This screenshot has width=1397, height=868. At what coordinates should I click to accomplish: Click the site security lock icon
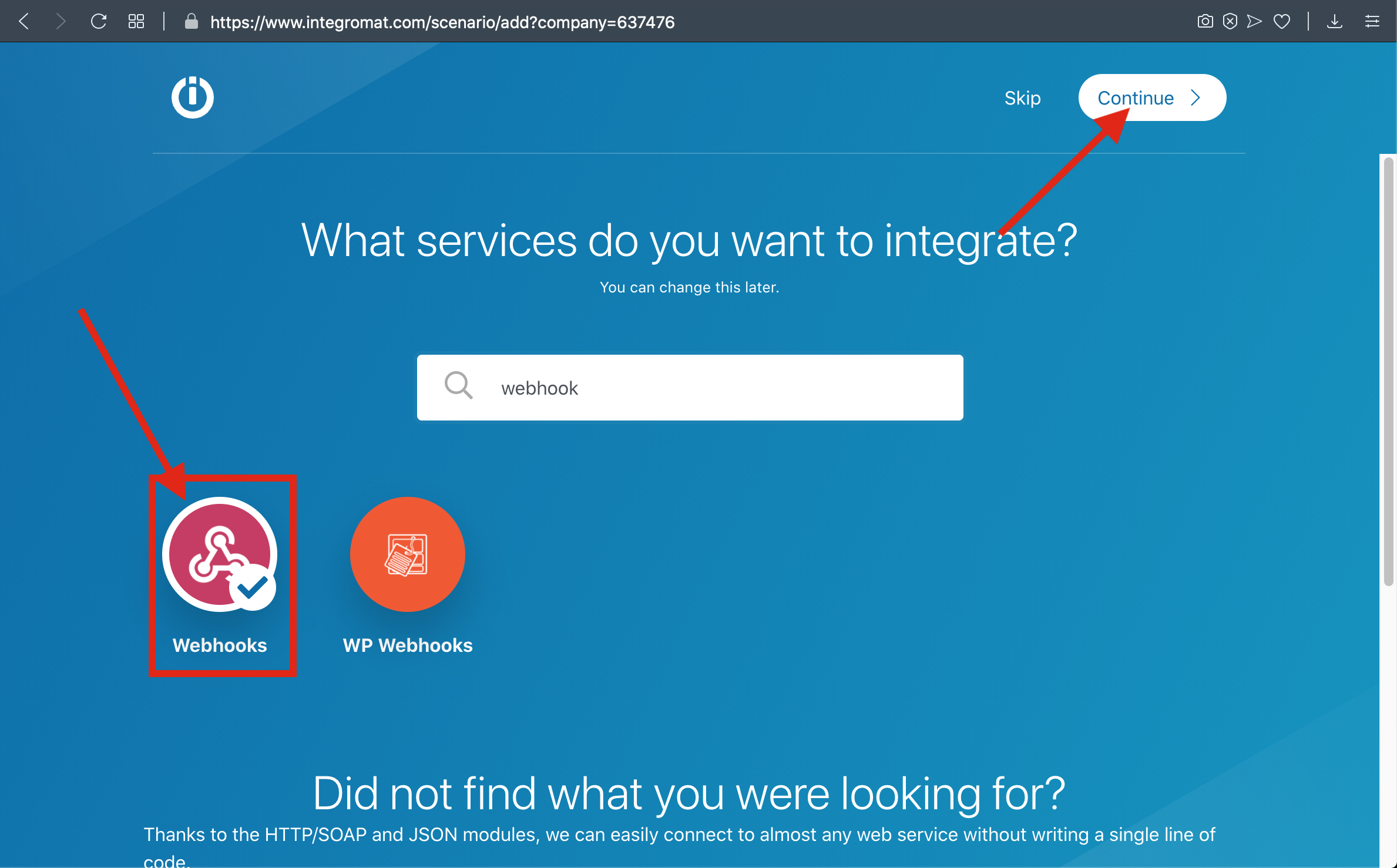pos(191,22)
